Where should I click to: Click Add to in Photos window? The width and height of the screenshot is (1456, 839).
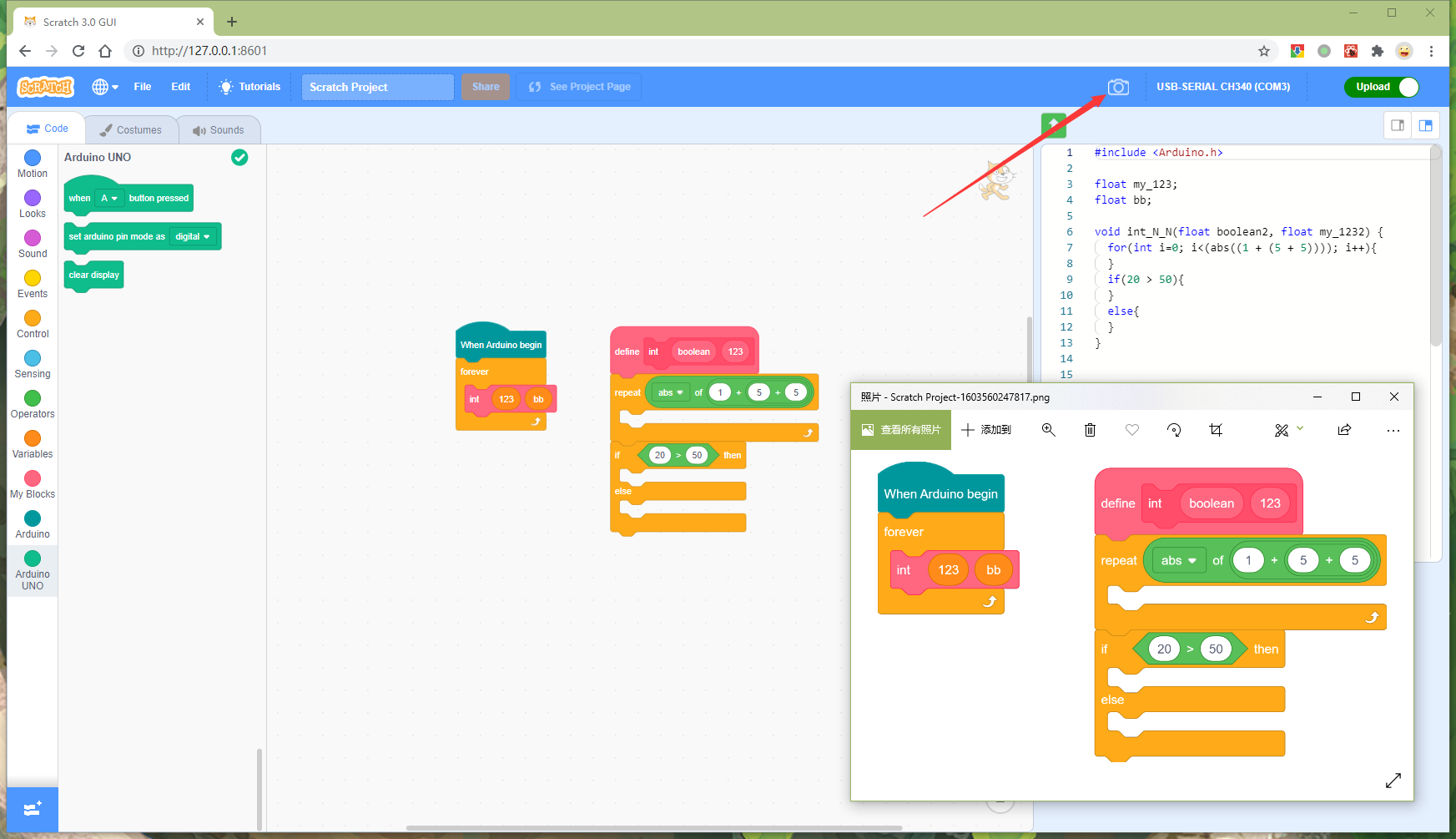point(986,430)
